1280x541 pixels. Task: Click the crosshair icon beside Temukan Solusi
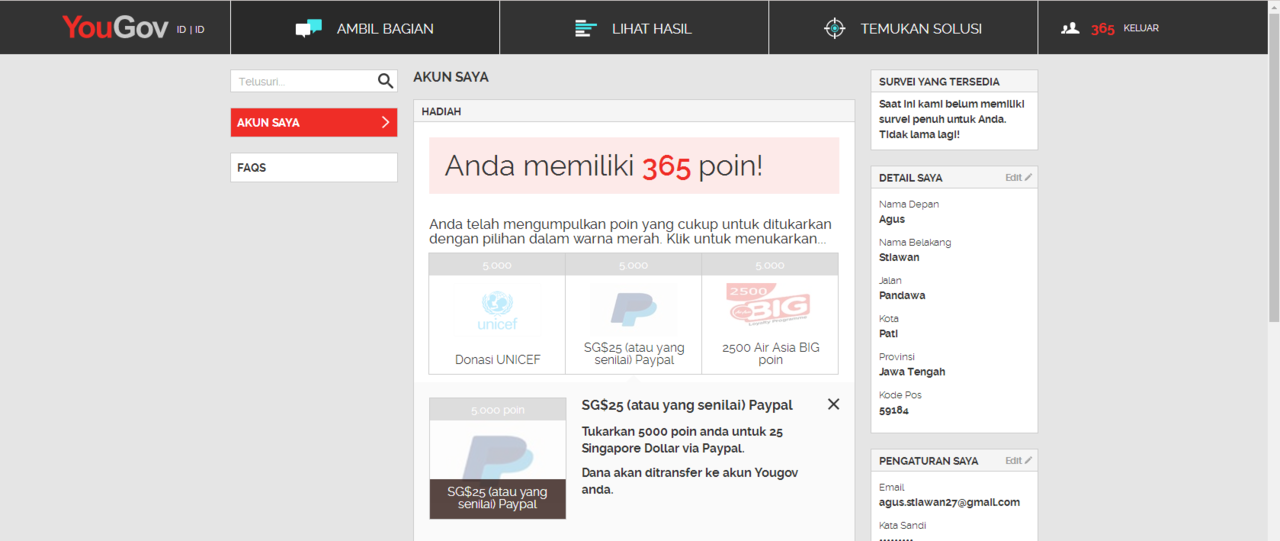click(x=835, y=28)
